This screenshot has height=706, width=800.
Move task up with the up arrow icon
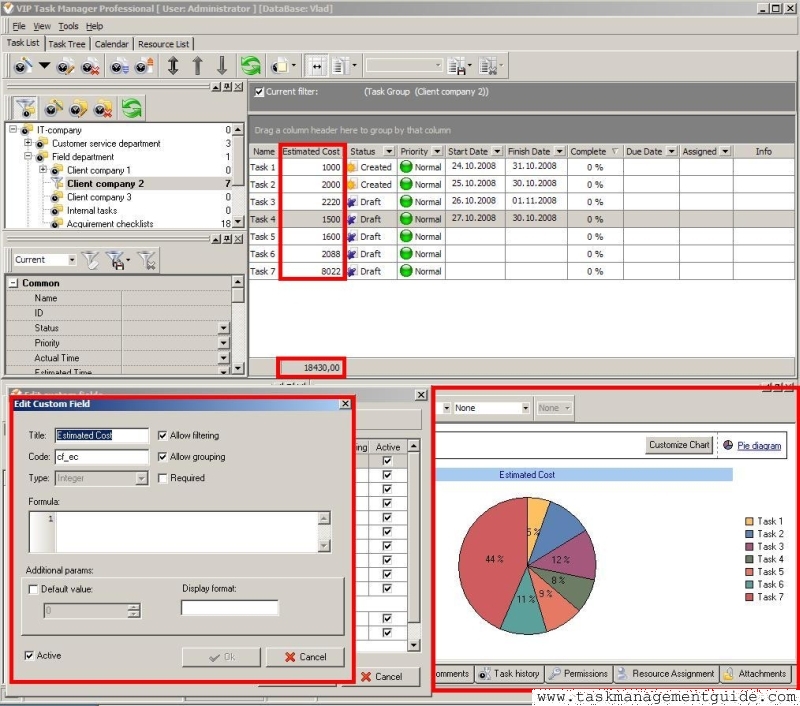(x=197, y=66)
